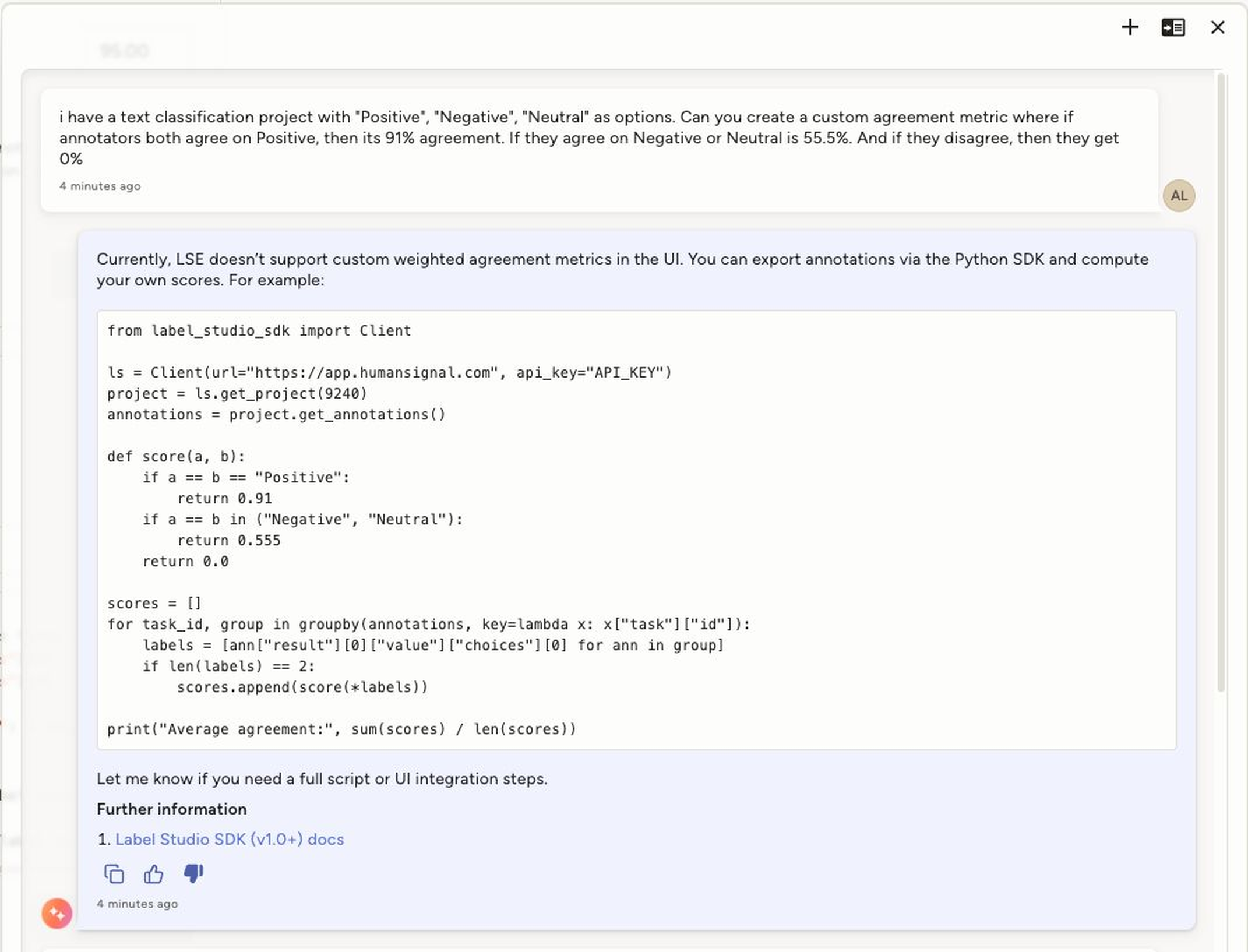Click the 'return 0.555' code line
This screenshot has width=1248, height=952.
tap(228, 540)
